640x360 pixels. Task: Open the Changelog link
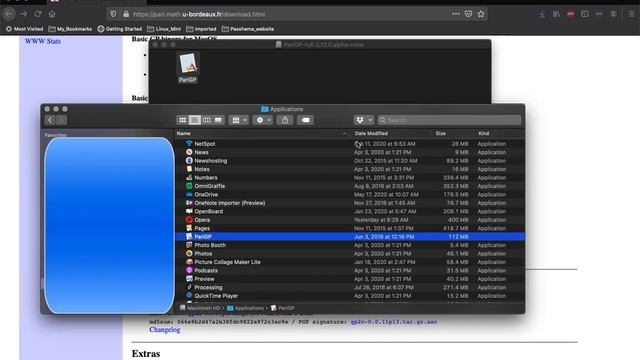(164, 330)
